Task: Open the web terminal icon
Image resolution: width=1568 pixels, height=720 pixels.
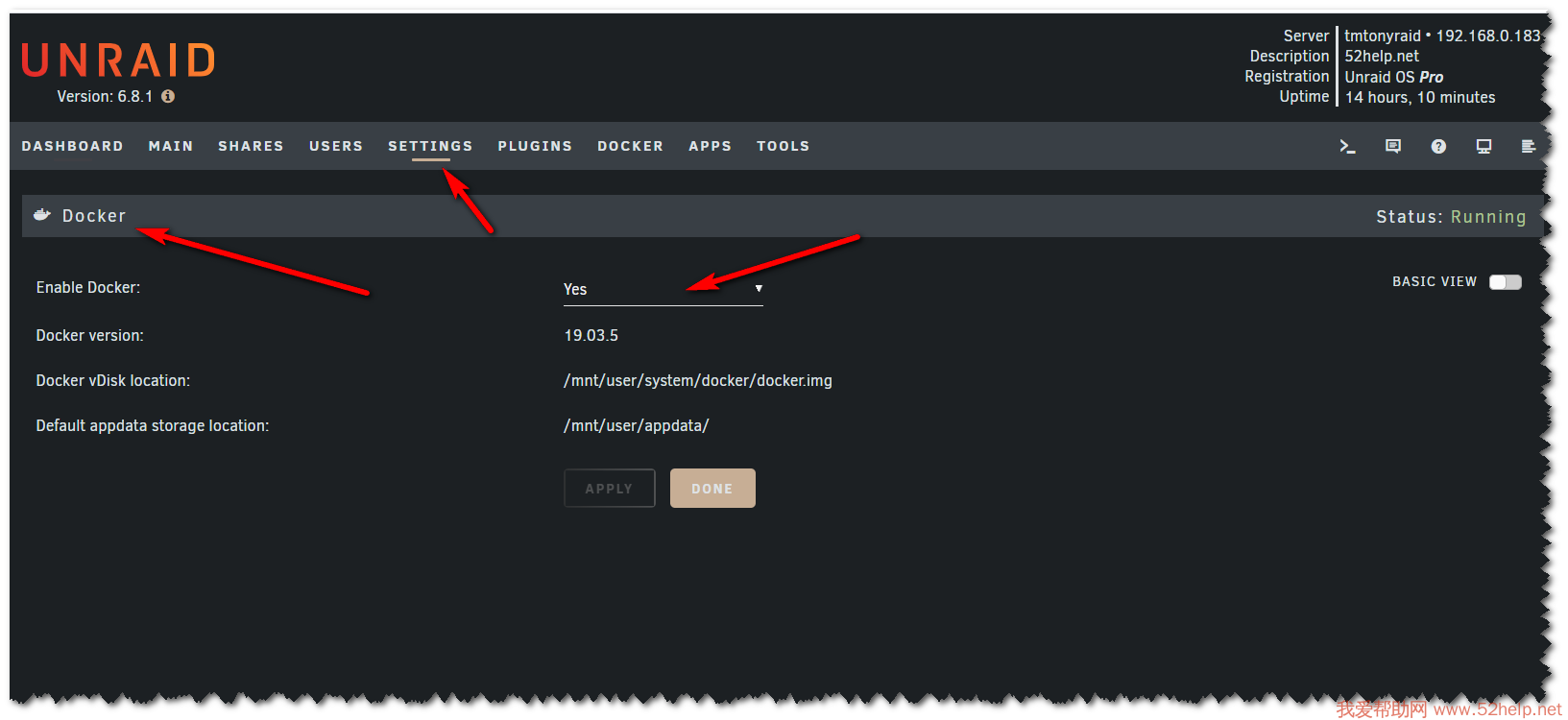Action: click(x=1347, y=147)
